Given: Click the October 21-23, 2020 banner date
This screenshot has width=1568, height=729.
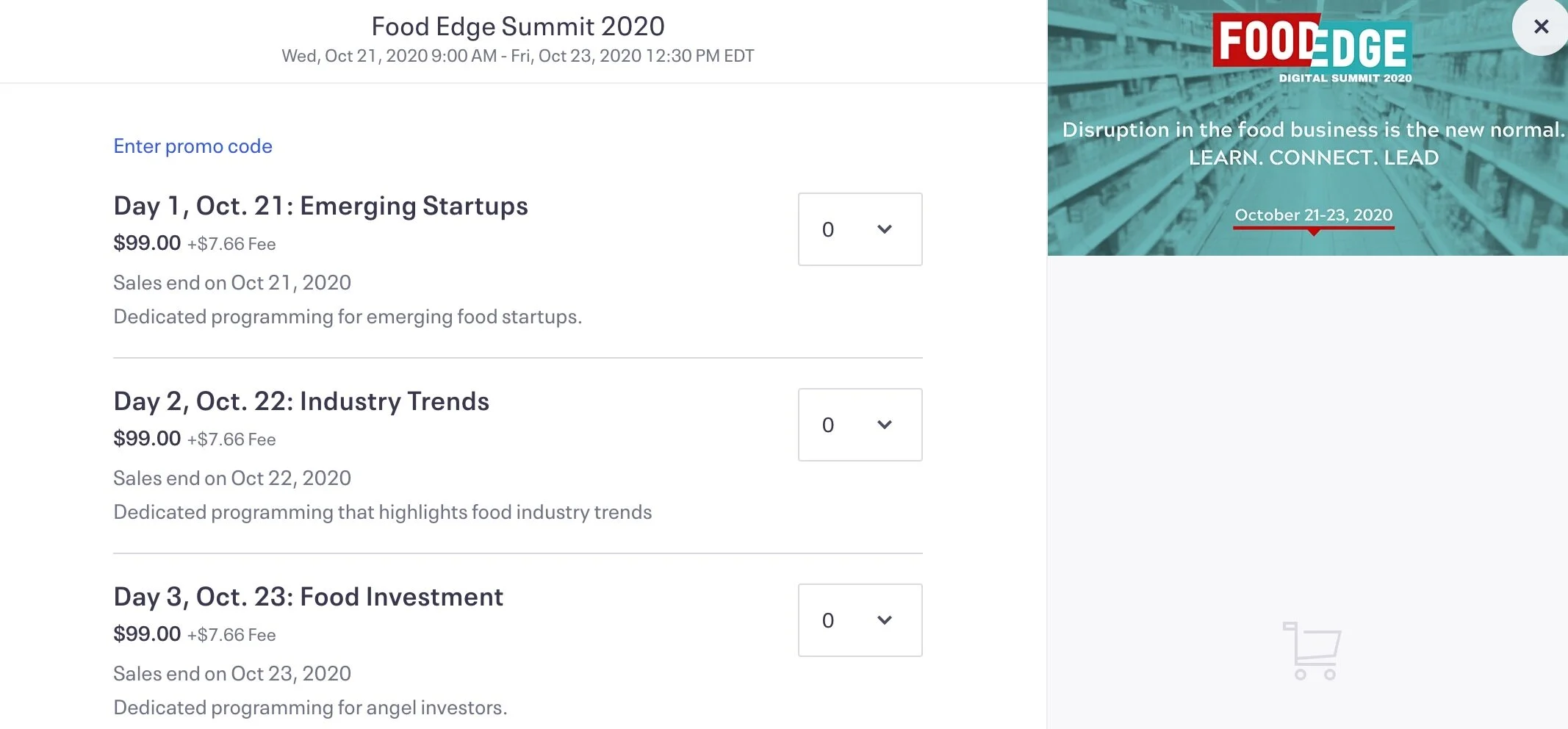Looking at the screenshot, I should click(x=1313, y=215).
